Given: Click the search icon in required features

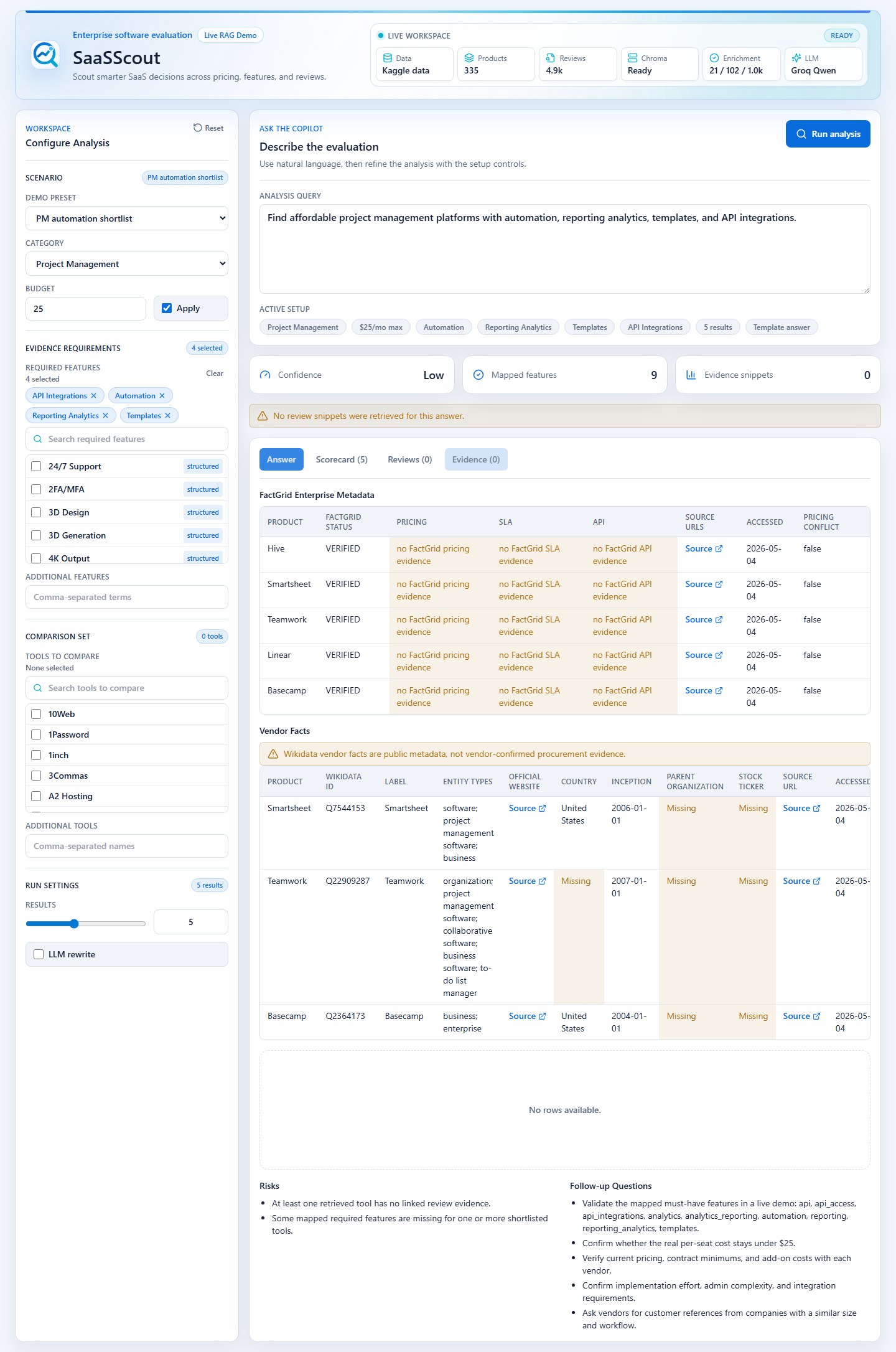Looking at the screenshot, I should click(x=38, y=439).
